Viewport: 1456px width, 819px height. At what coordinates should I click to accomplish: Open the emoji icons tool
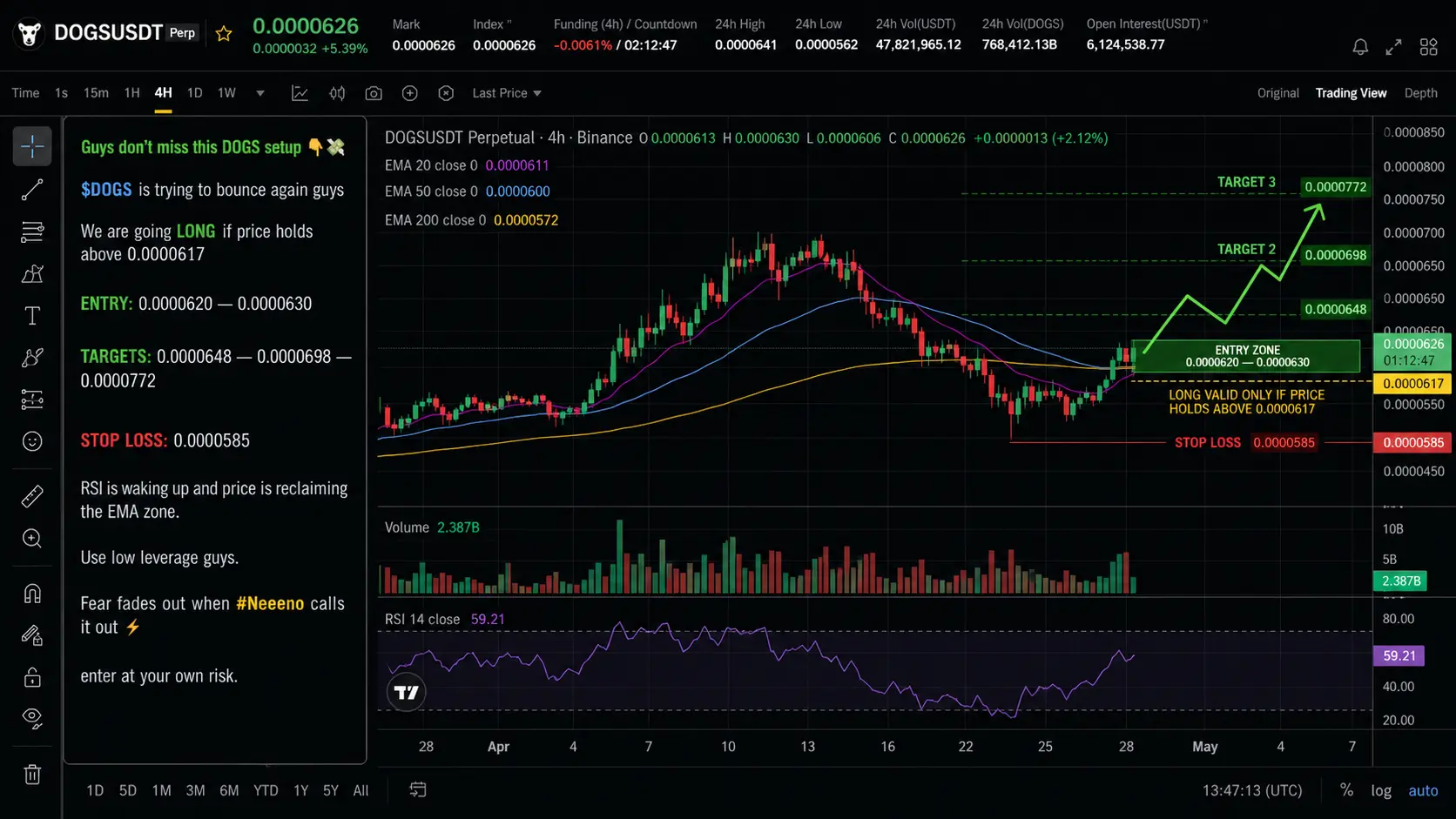(x=32, y=441)
